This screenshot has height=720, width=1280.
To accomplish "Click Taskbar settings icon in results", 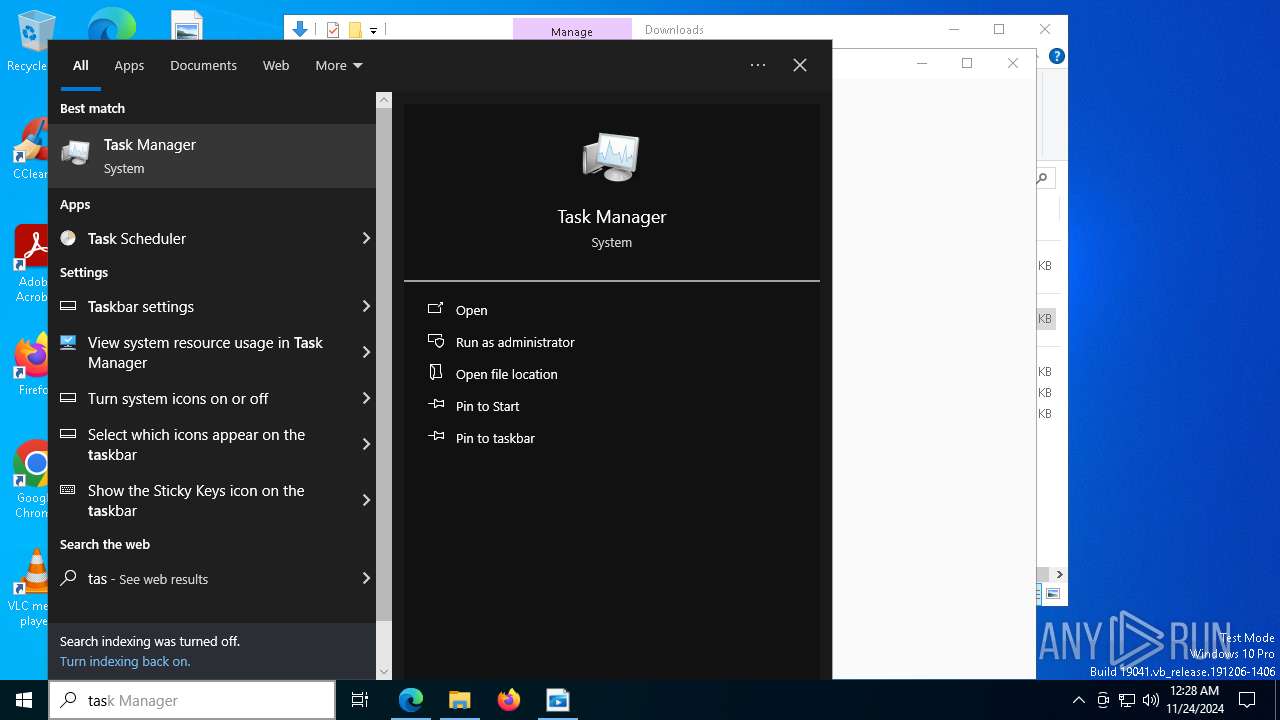I will pyautogui.click(x=68, y=306).
